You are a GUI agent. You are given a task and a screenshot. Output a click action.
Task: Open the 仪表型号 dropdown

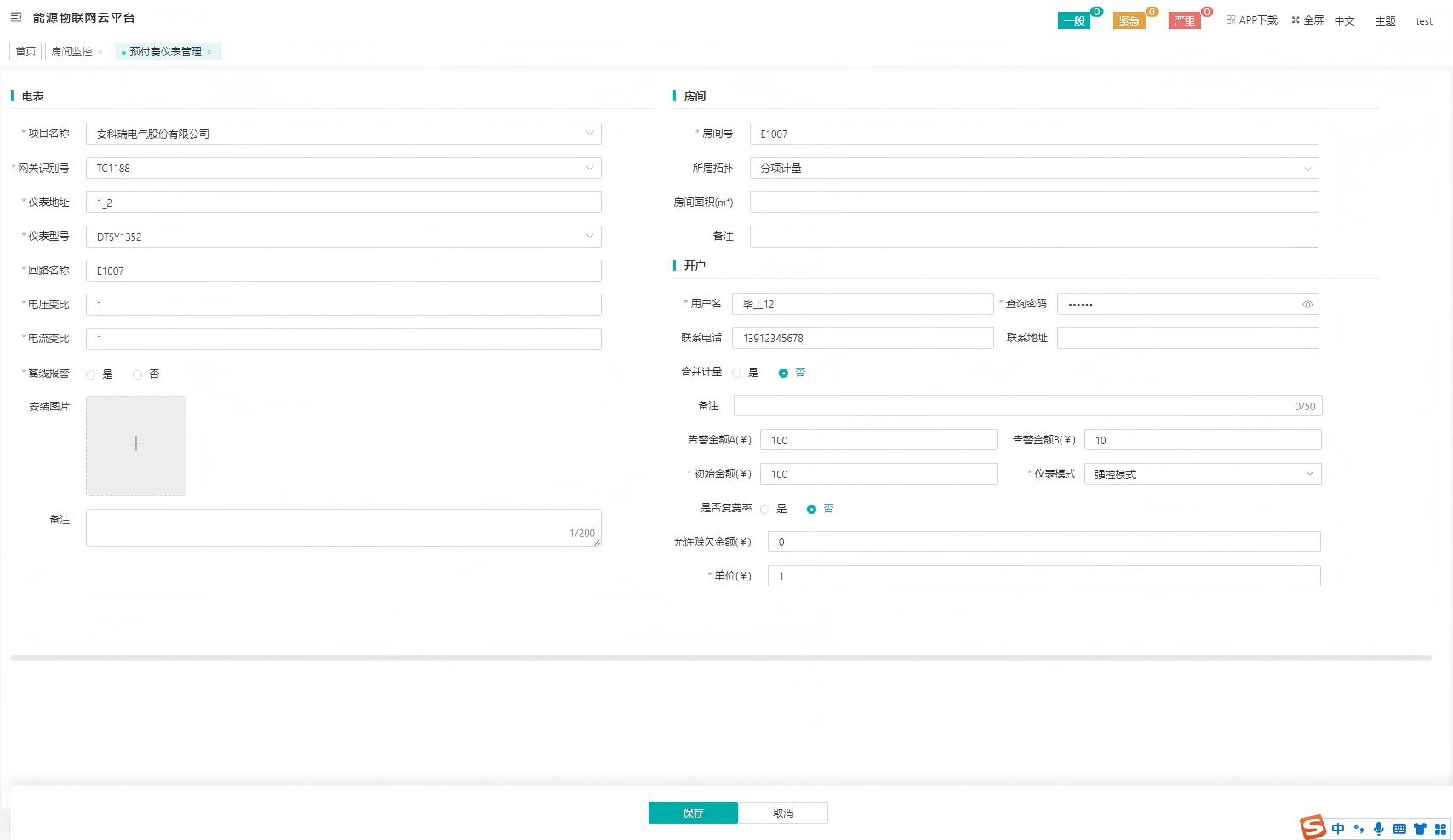[344, 237]
